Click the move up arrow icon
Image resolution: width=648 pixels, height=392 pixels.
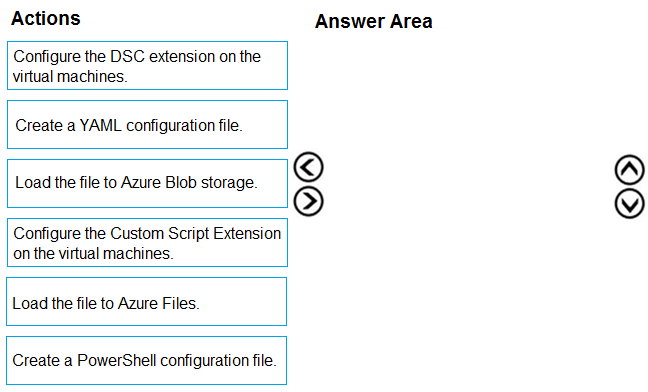pos(629,170)
